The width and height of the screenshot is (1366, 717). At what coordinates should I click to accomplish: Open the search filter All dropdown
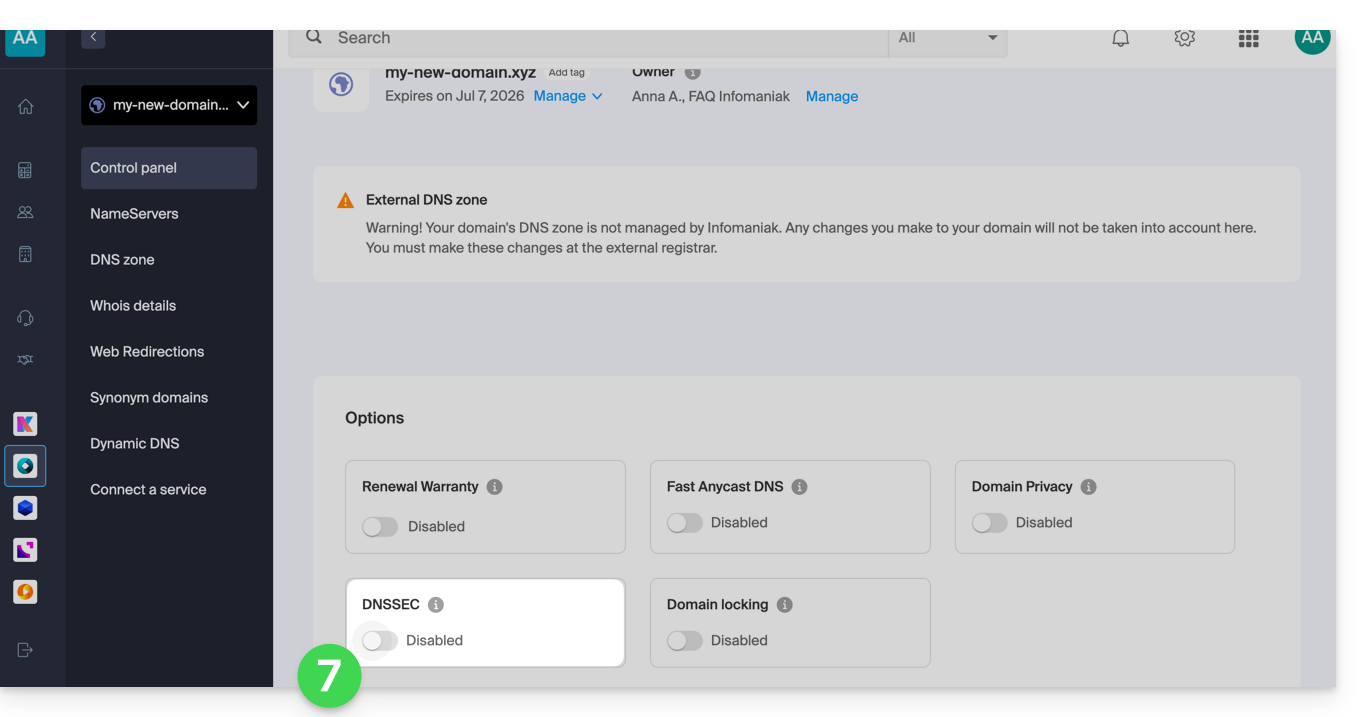(947, 38)
